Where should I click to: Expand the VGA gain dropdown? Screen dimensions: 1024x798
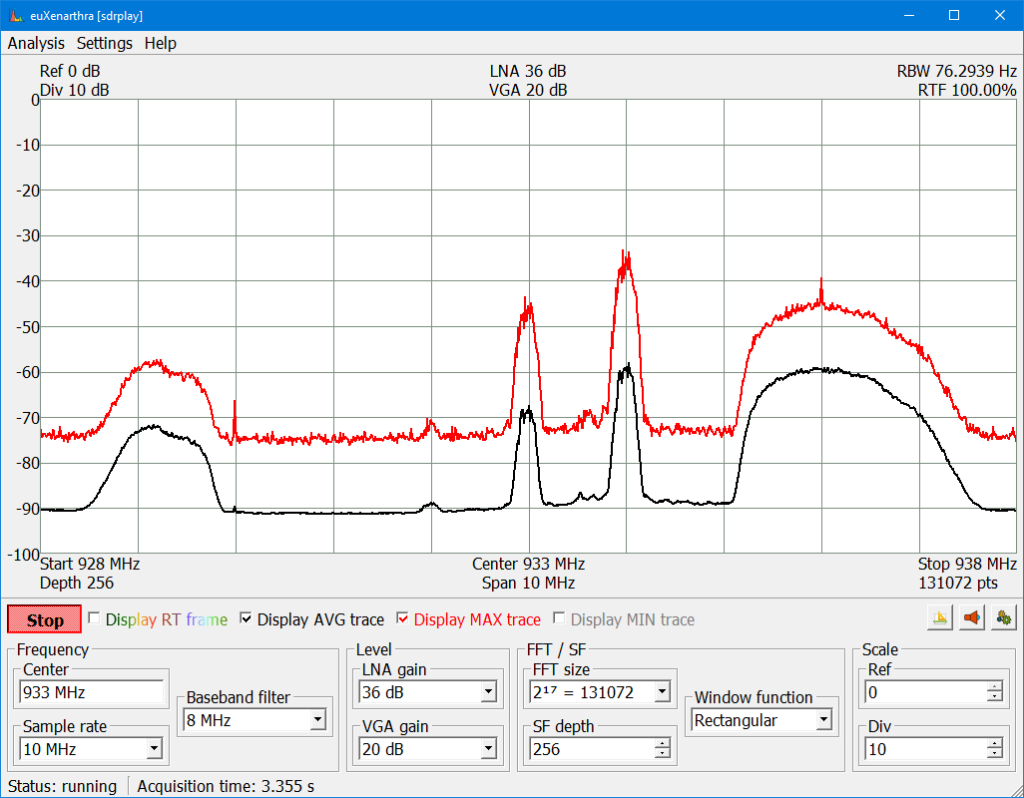[488, 748]
